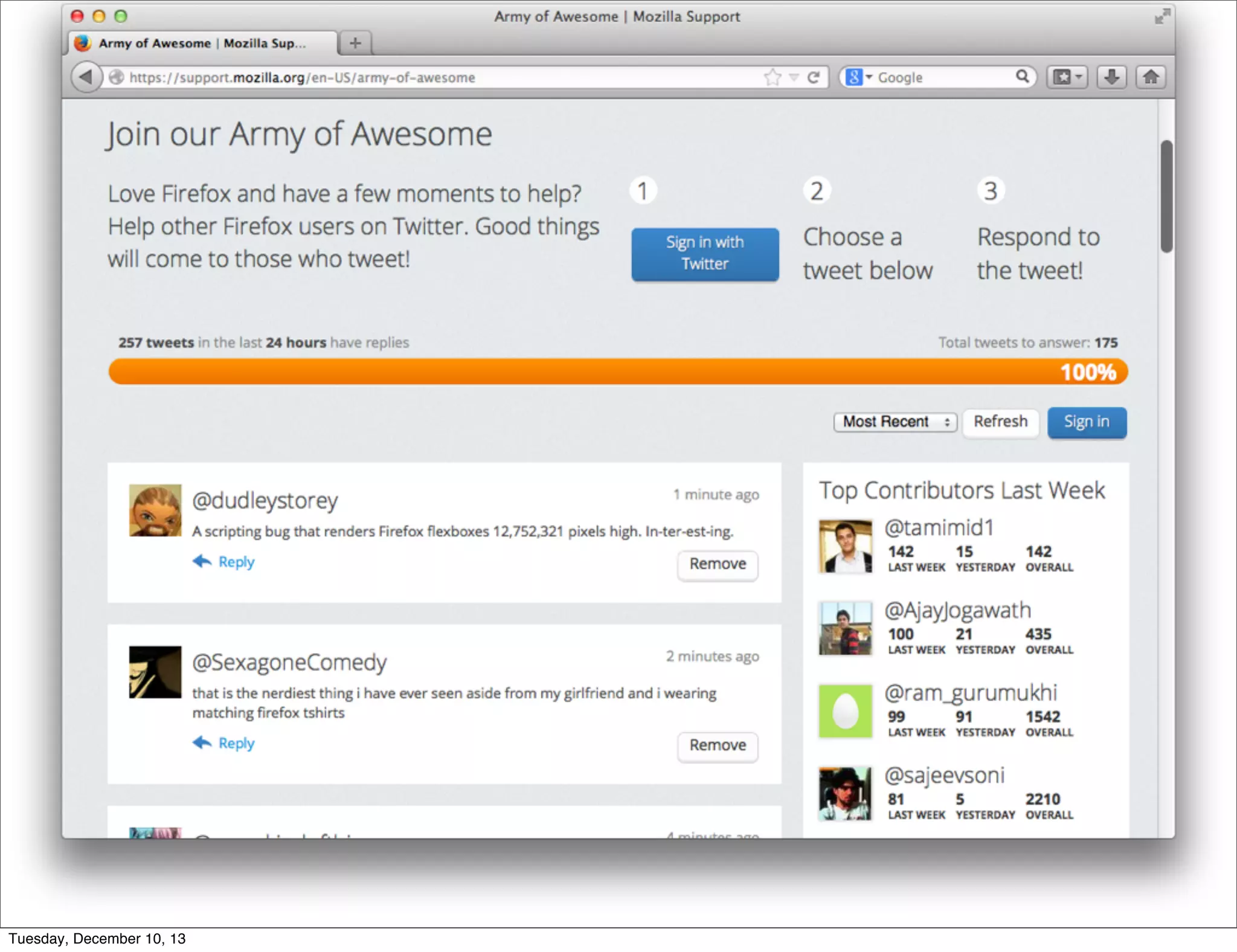Click the @tamimid1 contributor avatar

coord(845,546)
